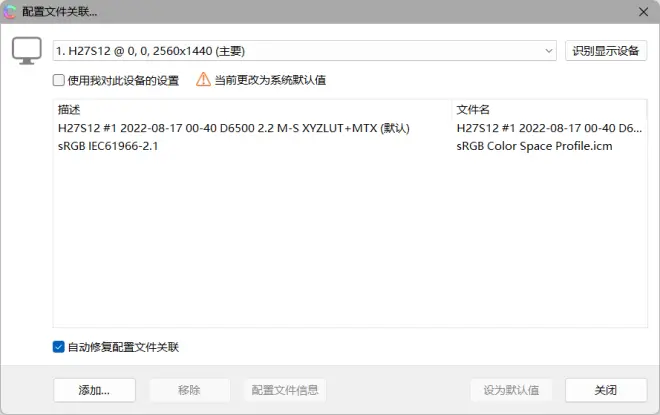Enable 使用我对此设备的设置 checkbox
The height and width of the screenshot is (415, 660).
tap(59, 80)
